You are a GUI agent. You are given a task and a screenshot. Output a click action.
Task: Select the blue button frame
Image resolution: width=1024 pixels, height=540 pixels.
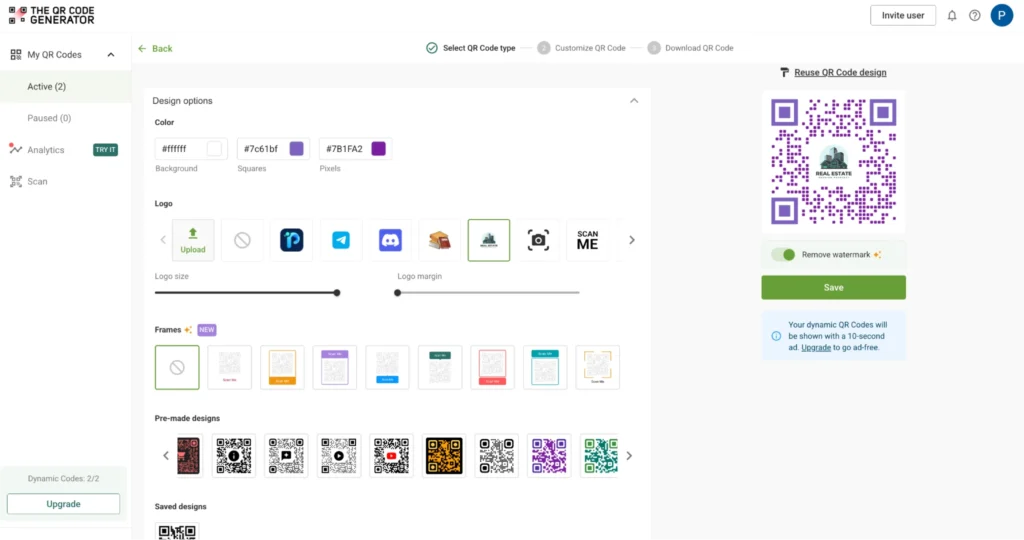[387, 368]
